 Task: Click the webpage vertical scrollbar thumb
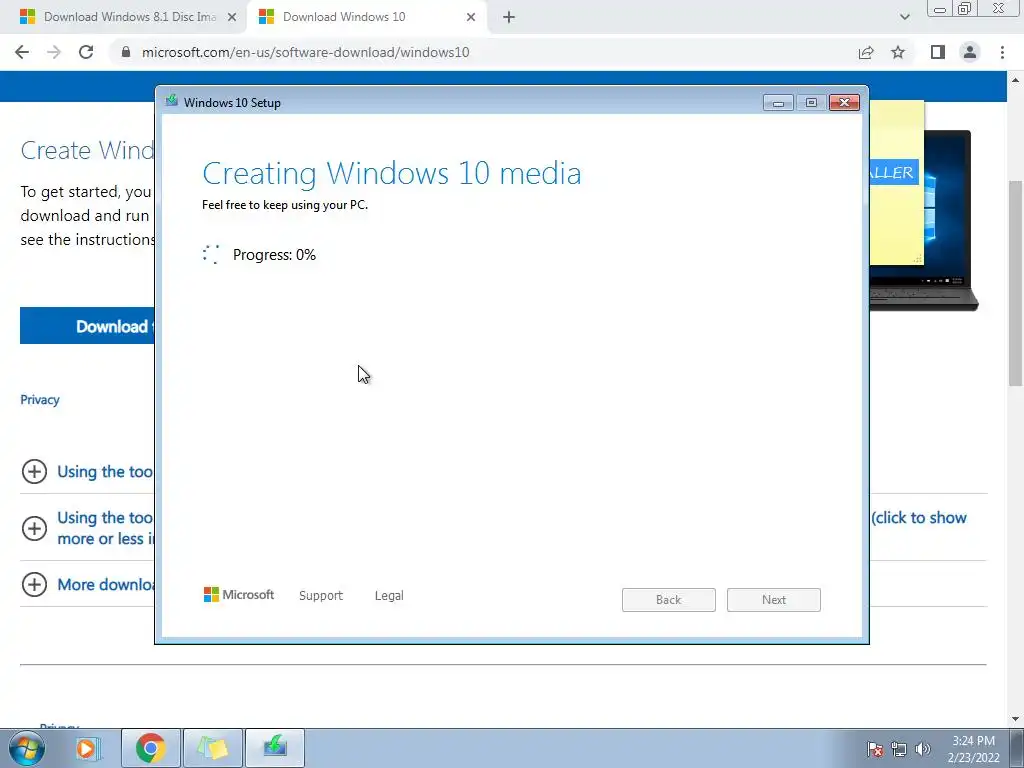1016,282
